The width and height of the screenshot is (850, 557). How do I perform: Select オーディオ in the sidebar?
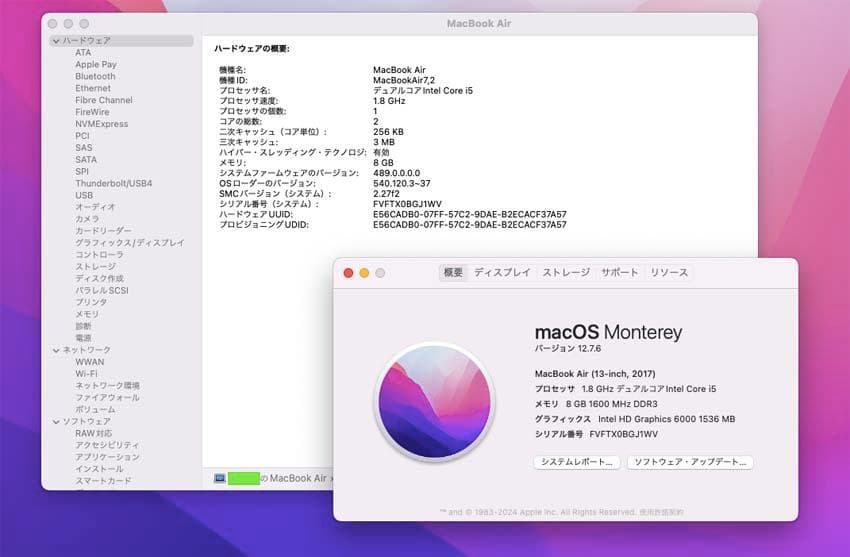coord(95,207)
